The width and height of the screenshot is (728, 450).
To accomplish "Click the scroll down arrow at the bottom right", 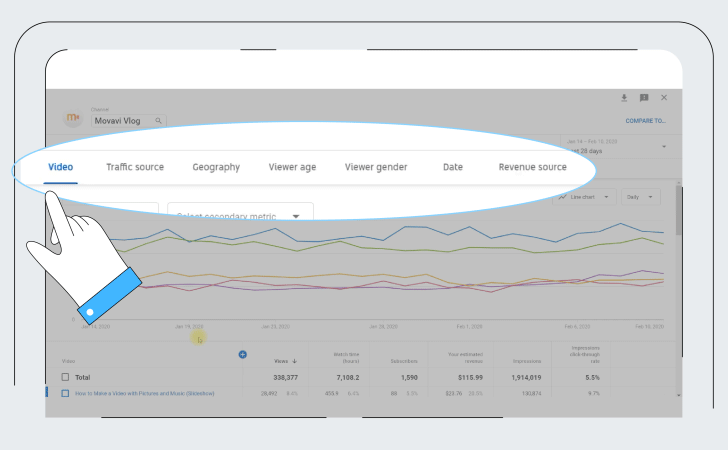I will [679, 395].
